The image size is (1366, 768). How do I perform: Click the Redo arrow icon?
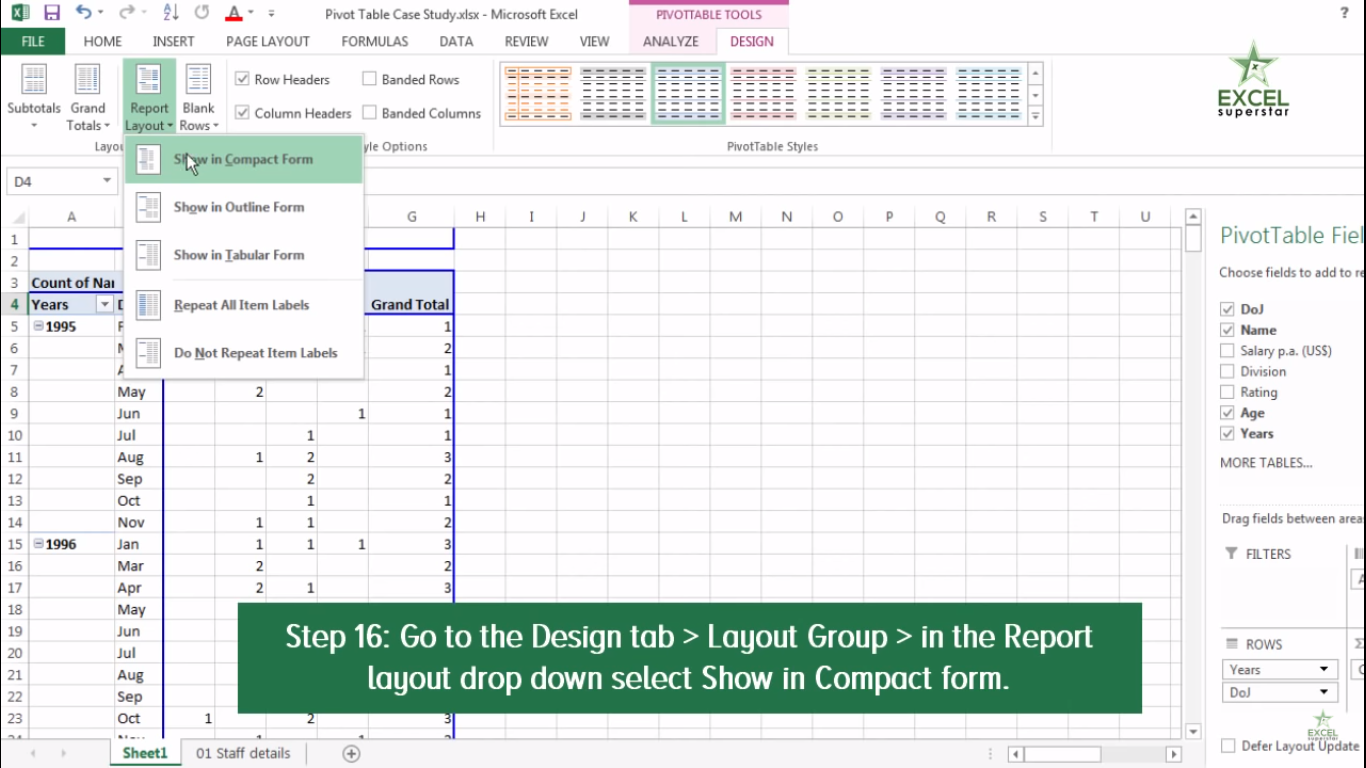tap(125, 13)
